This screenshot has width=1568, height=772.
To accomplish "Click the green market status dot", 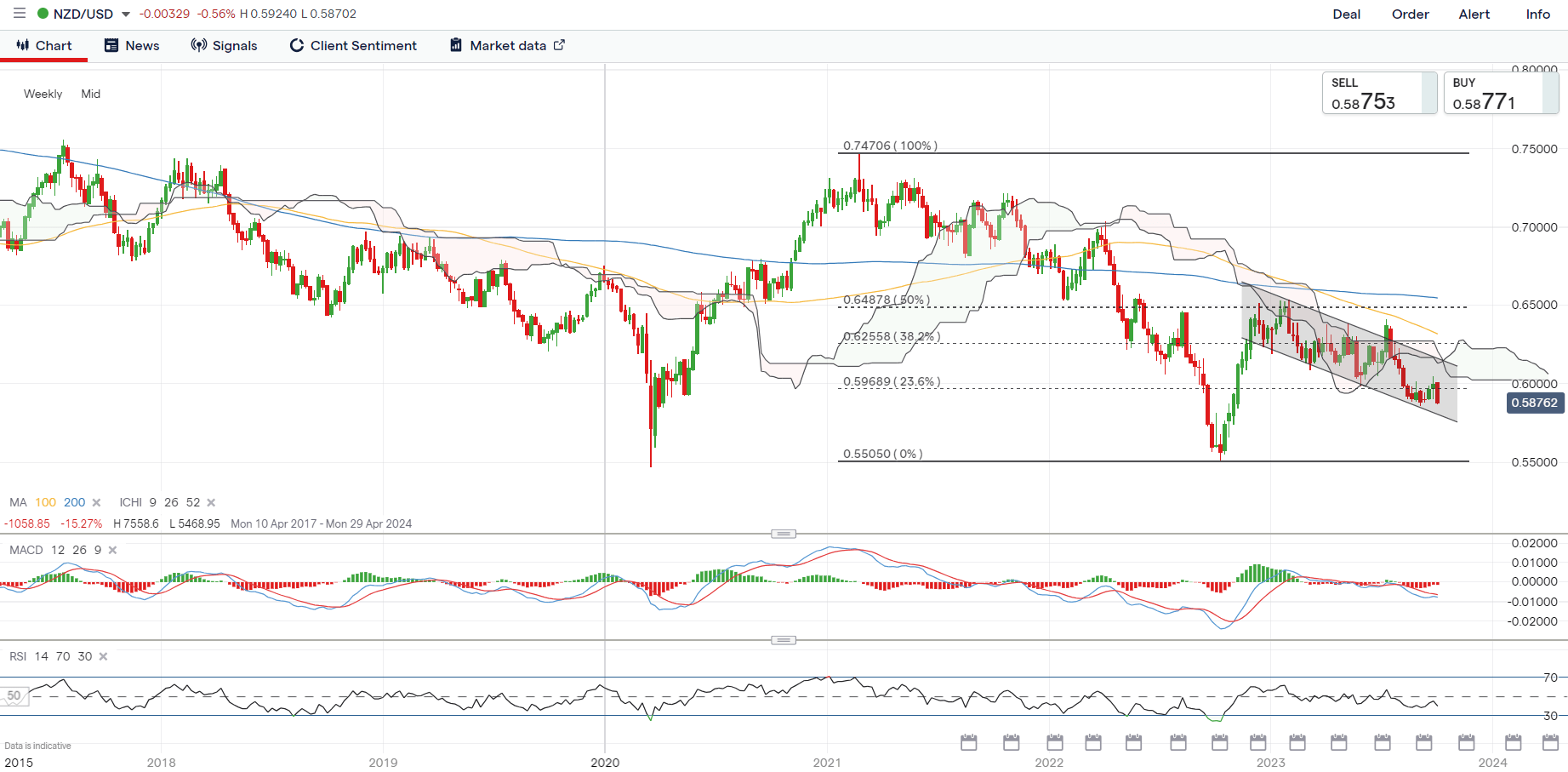I will click(x=43, y=14).
